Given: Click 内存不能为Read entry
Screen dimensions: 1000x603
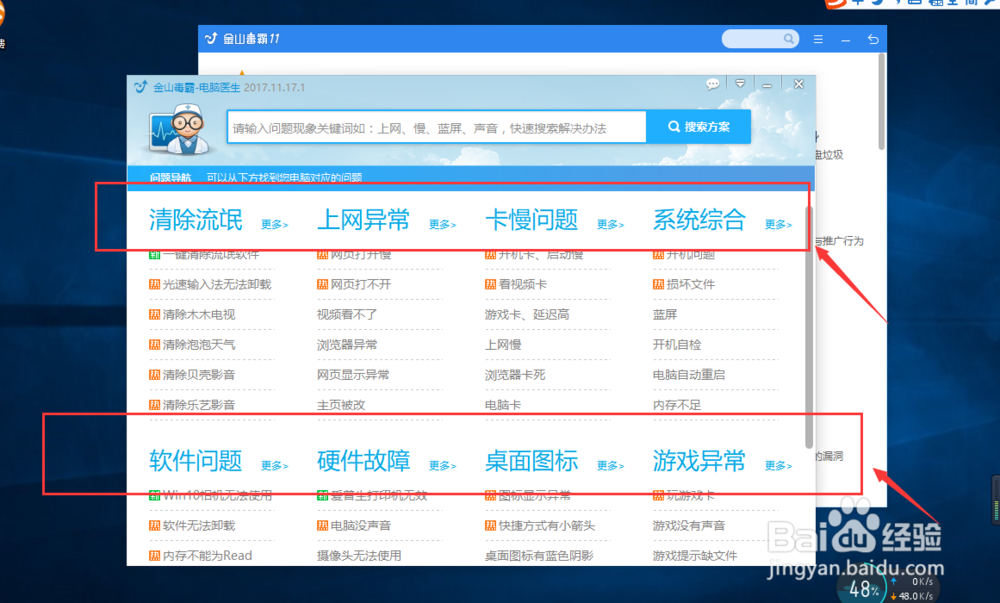Looking at the screenshot, I should coord(207,555).
